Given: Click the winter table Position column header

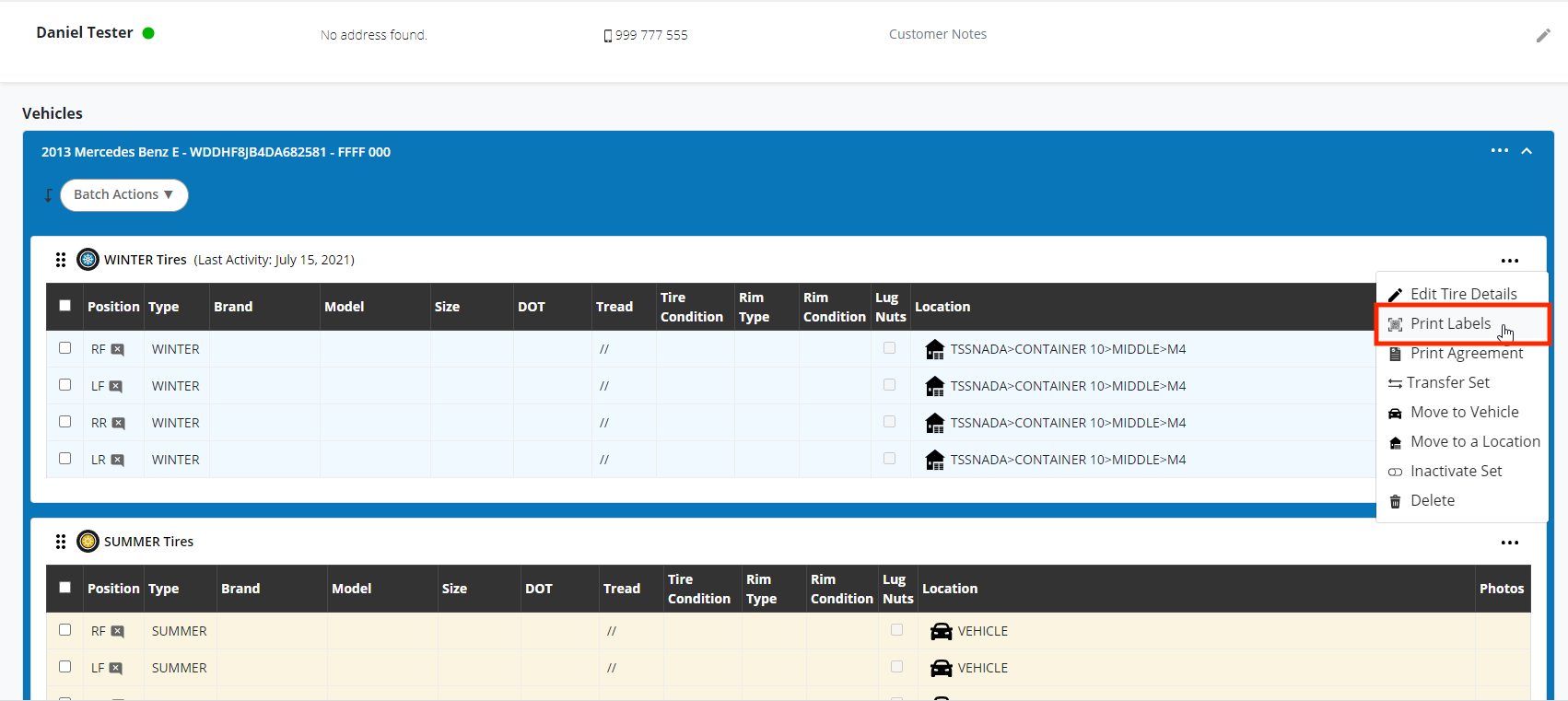Looking at the screenshot, I should [x=113, y=307].
